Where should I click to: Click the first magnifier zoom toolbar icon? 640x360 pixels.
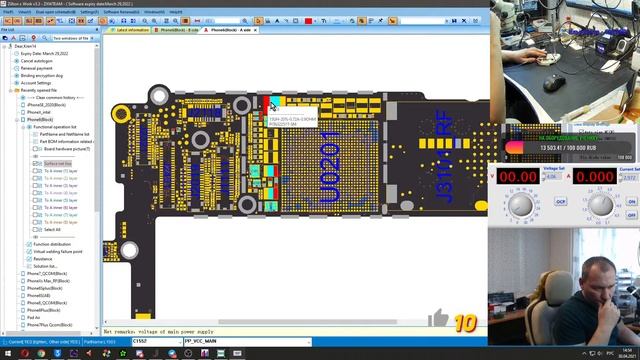[x=145, y=21]
